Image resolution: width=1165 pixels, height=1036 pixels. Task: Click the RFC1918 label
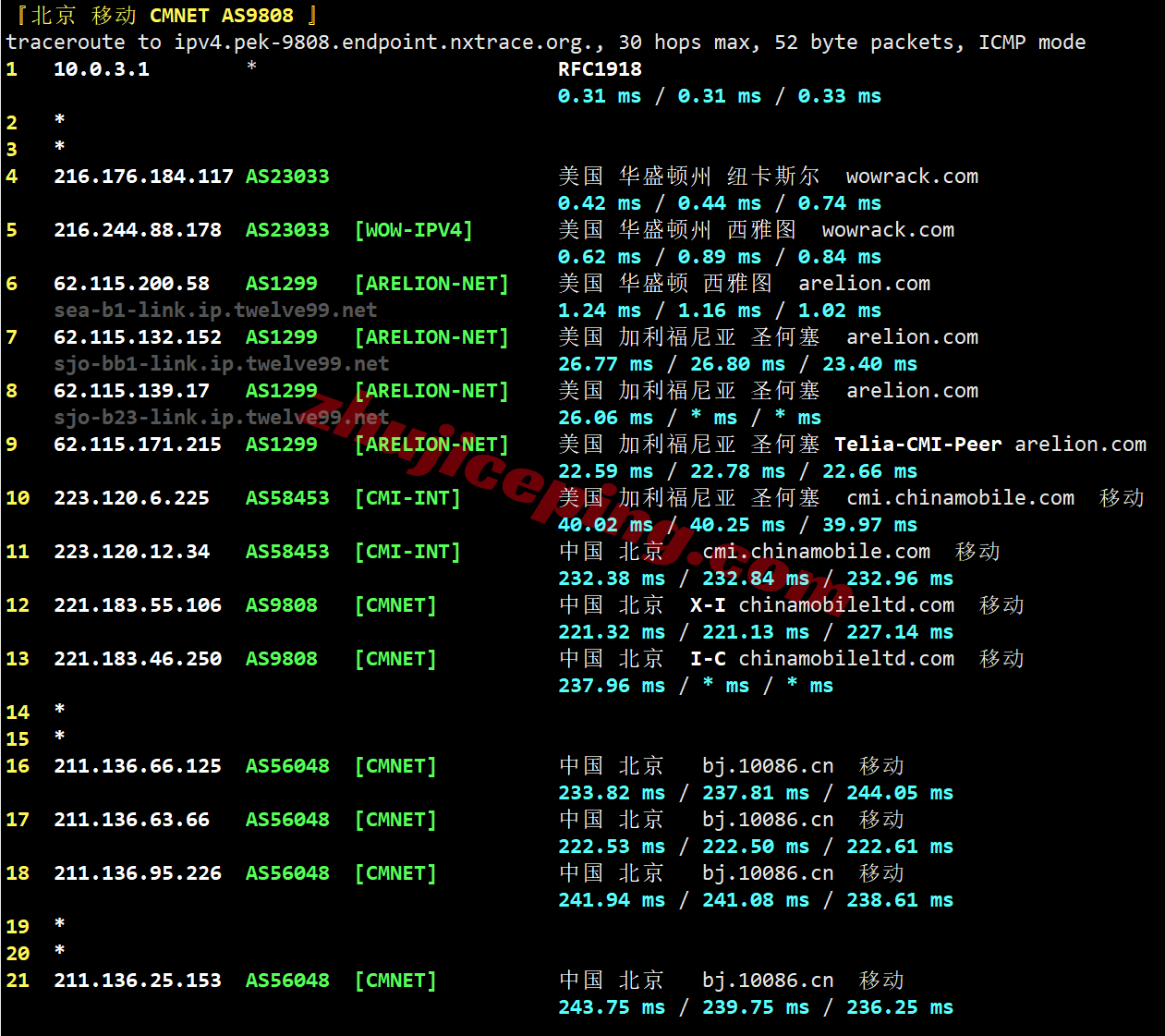point(600,69)
